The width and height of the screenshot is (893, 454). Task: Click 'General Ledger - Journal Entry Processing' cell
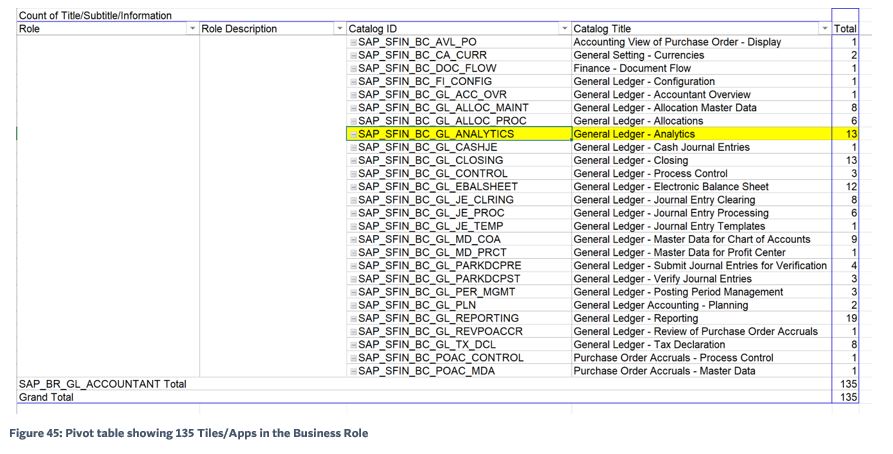[702, 213]
